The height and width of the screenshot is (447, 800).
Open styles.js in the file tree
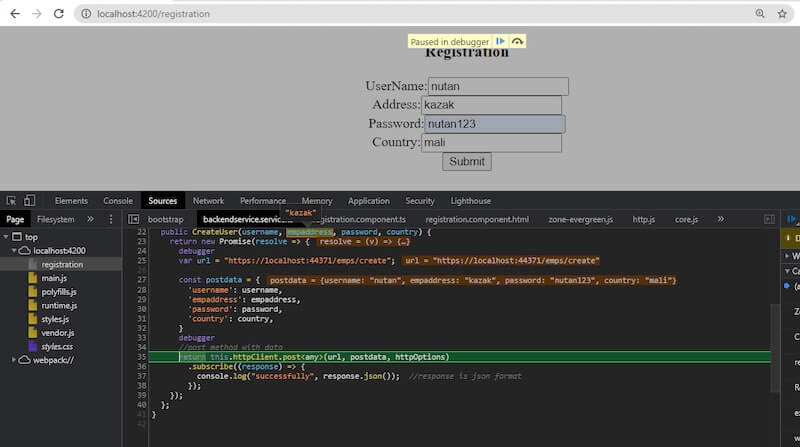pyautogui.click(x=55, y=319)
